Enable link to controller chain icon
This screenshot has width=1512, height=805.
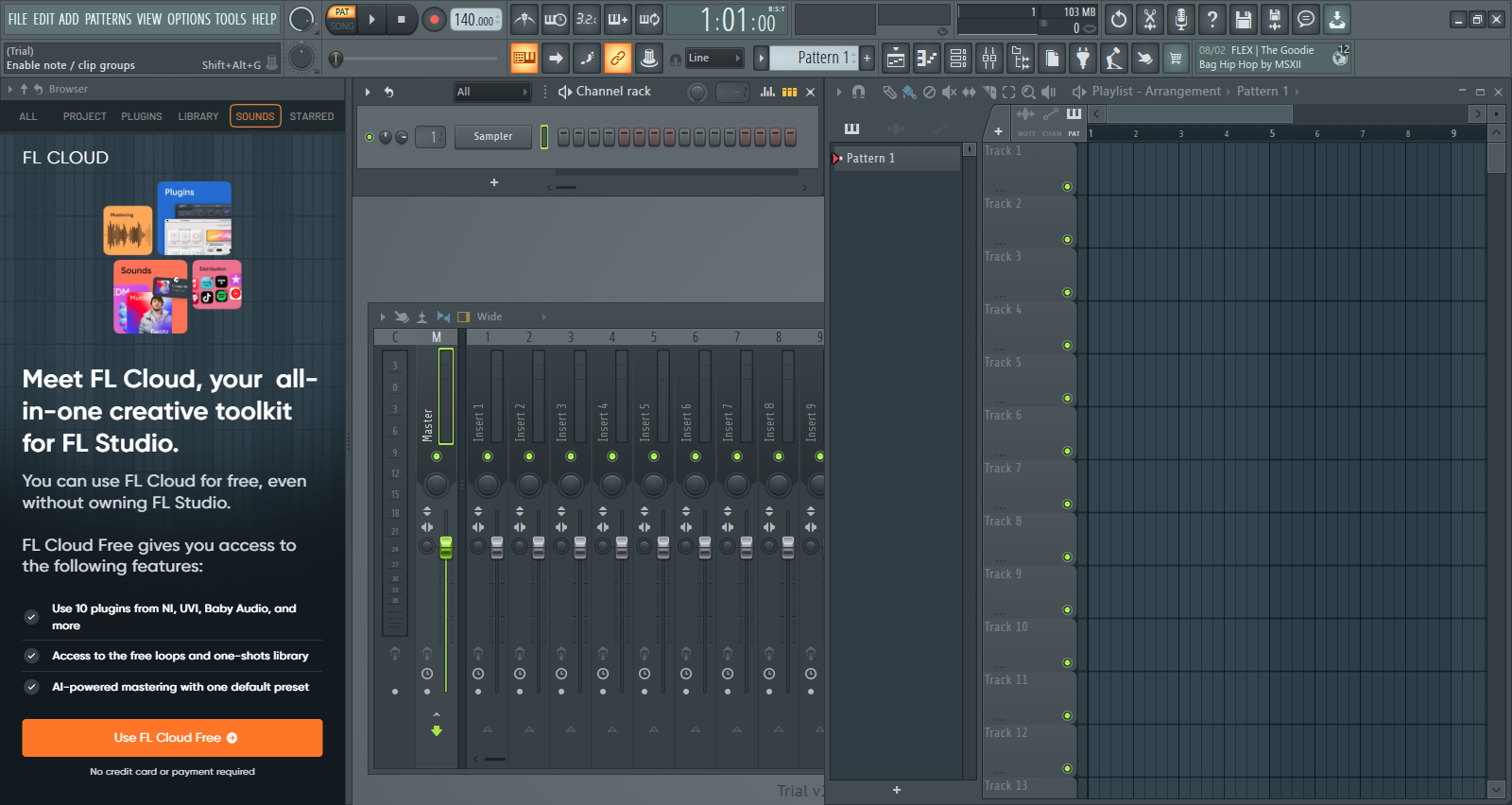point(618,58)
